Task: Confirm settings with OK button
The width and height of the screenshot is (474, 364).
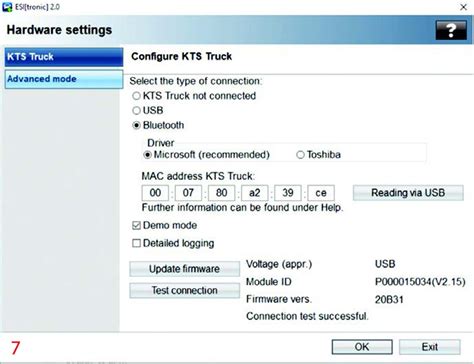Action: click(362, 347)
